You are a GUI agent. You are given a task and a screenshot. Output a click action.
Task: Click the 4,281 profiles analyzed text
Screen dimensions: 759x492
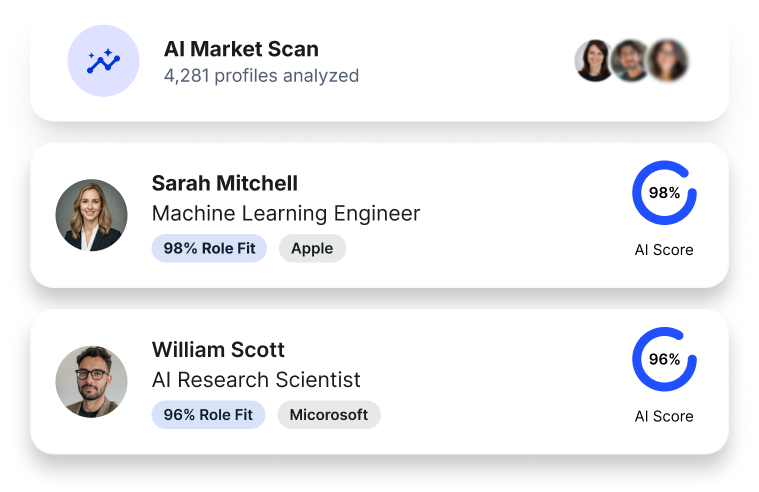click(x=261, y=76)
